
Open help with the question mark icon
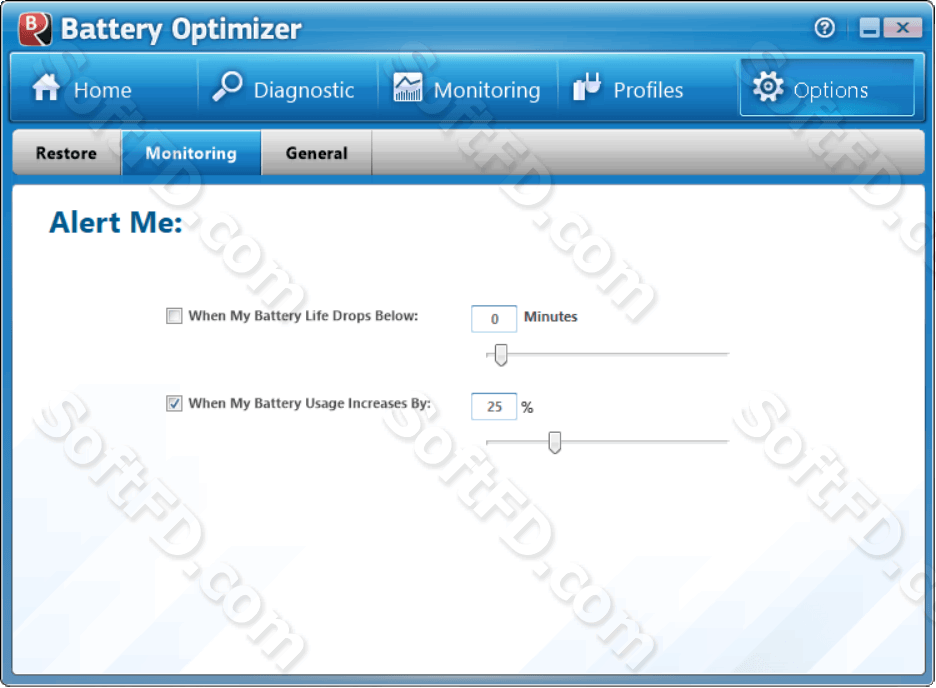[x=824, y=27]
